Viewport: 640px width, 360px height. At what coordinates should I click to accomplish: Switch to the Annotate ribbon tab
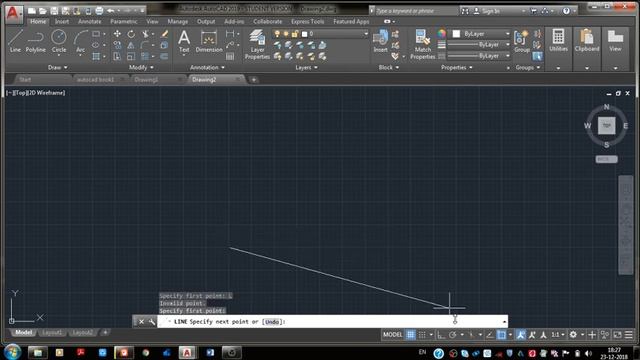click(89, 21)
